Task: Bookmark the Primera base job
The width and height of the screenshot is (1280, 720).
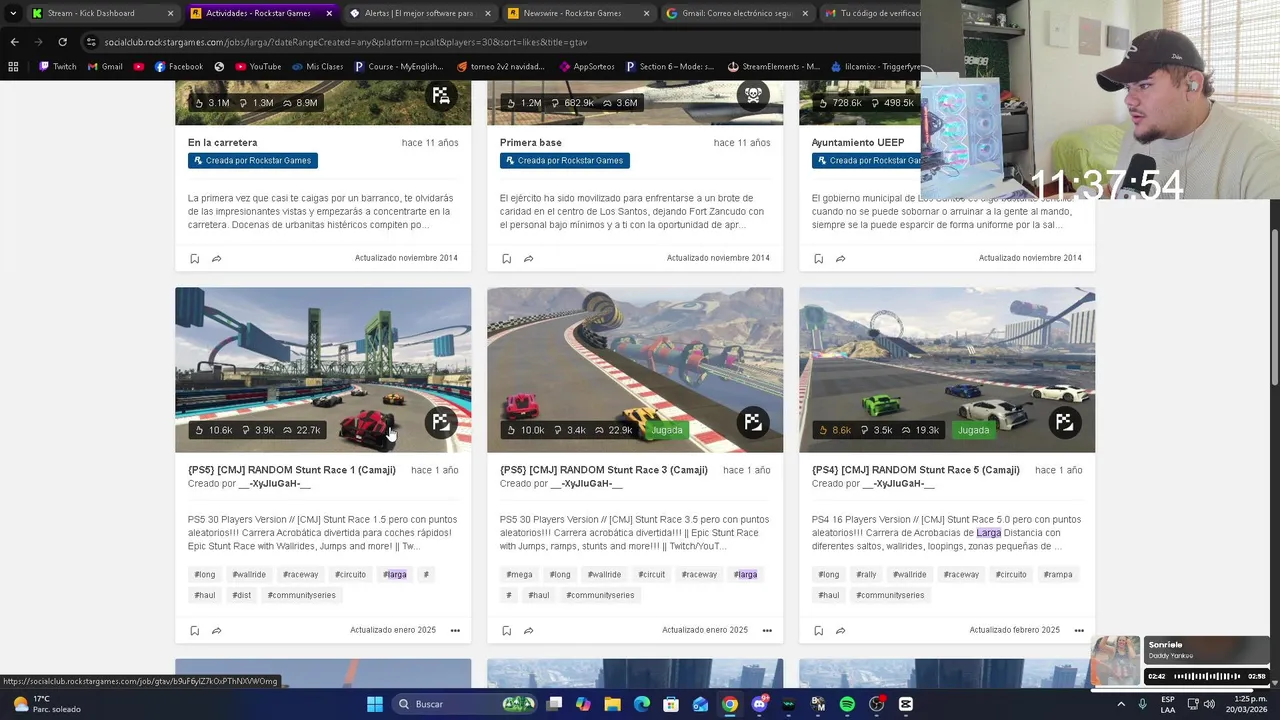Action: click(506, 258)
